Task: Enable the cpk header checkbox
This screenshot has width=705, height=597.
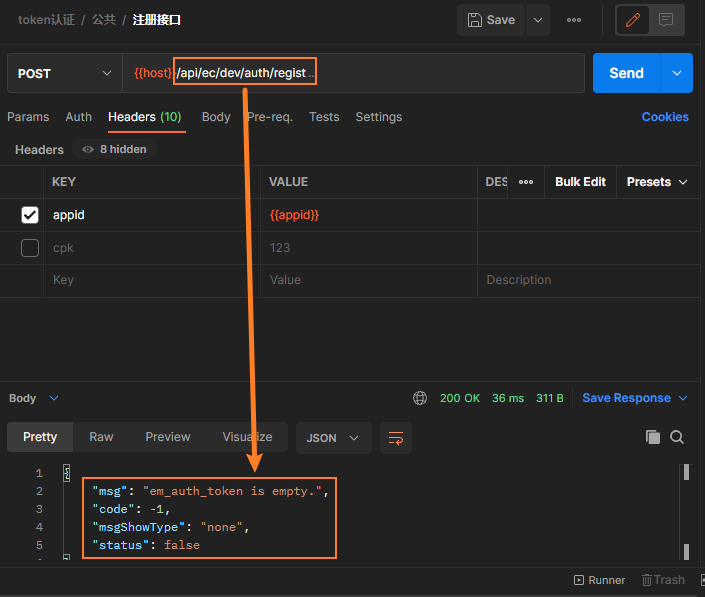Action: pyautogui.click(x=30, y=248)
